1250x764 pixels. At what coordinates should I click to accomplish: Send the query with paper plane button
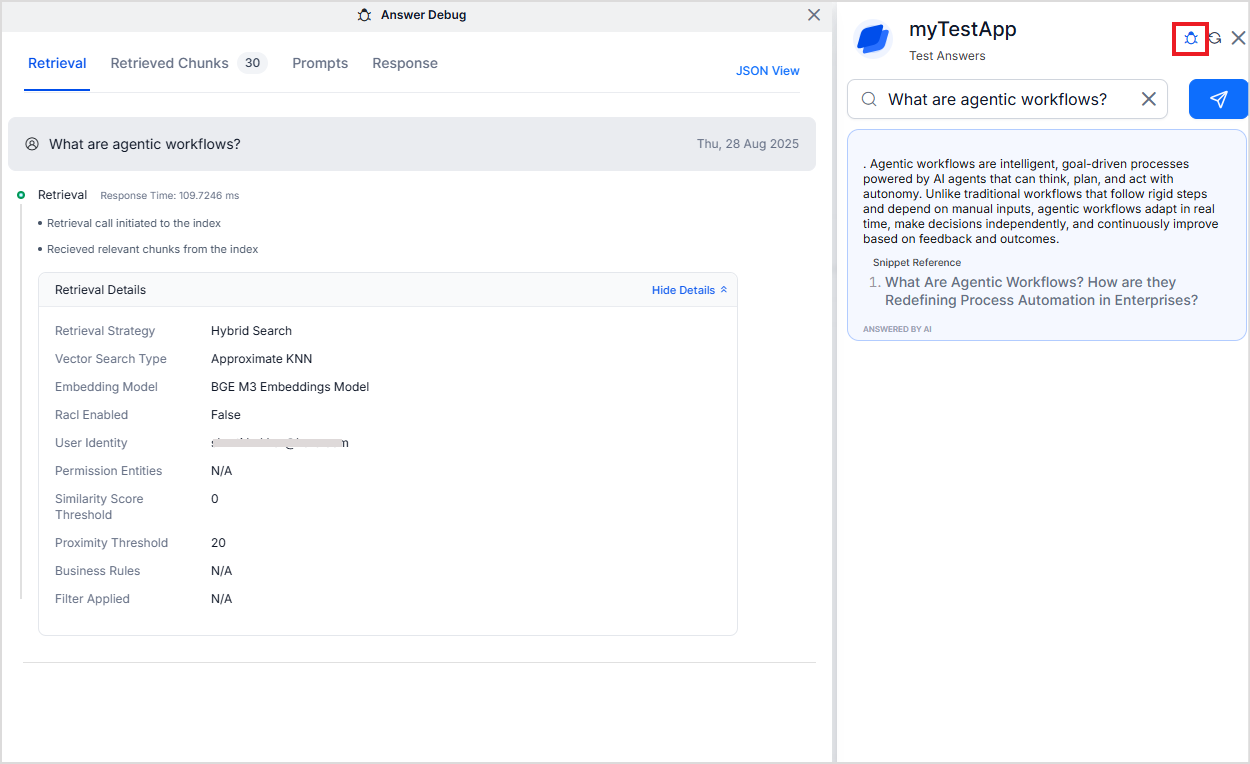click(1218, 99)
